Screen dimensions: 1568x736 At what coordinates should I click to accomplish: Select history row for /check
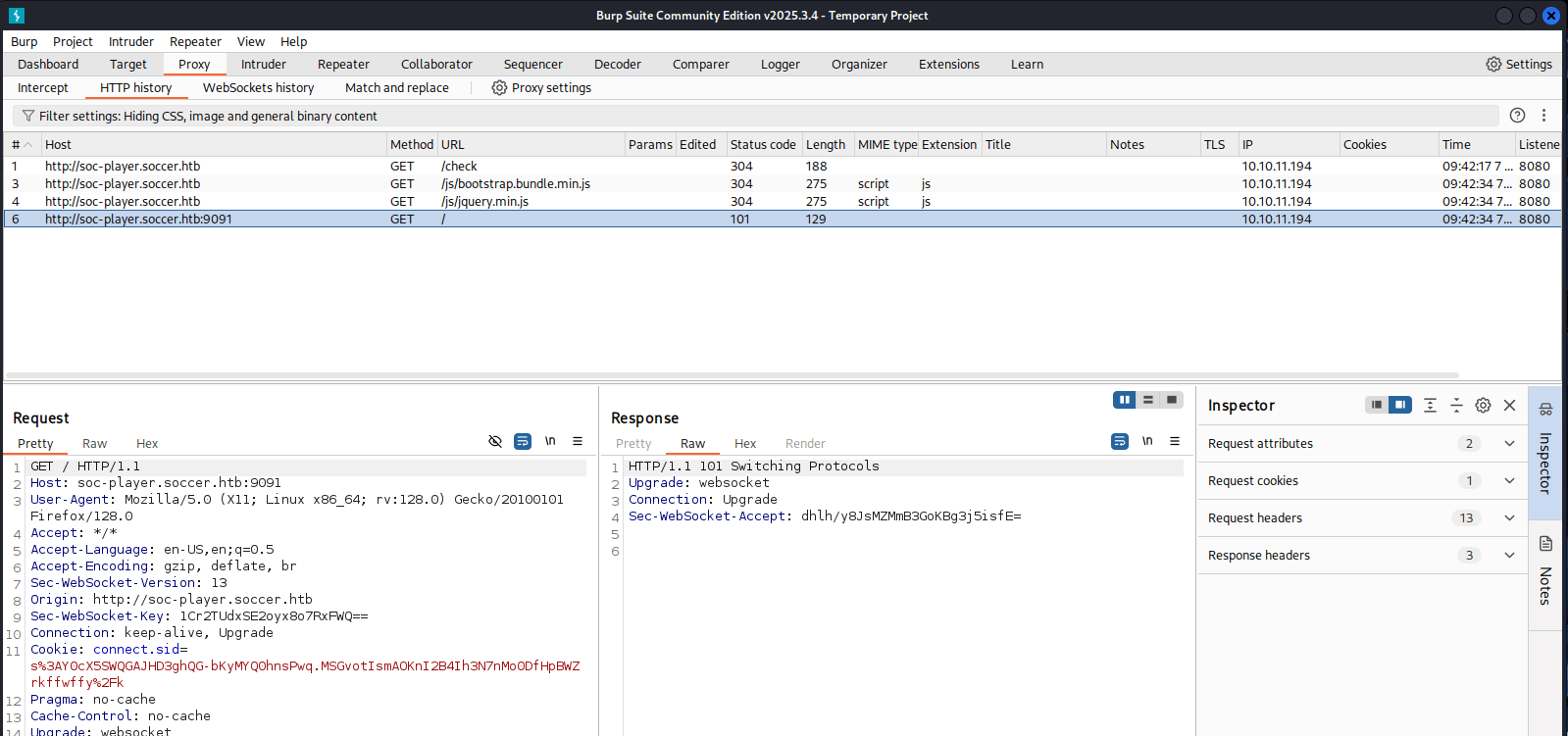783,166
